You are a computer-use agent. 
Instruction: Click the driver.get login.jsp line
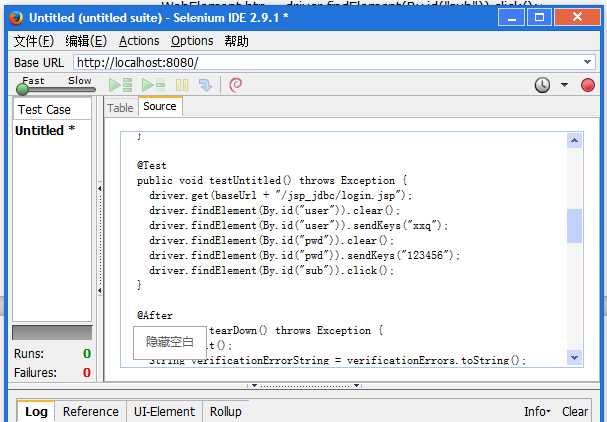pyautogui.click(x=280, y=196)
